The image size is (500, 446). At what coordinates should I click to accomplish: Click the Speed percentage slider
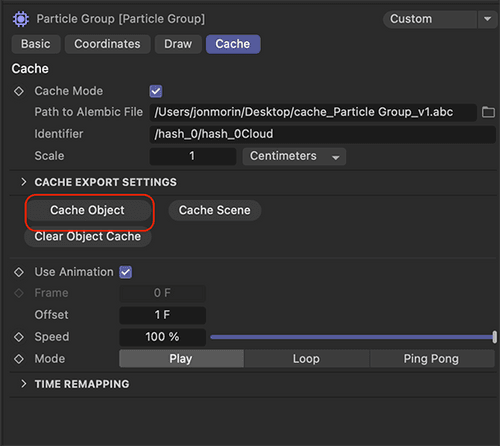pos(353,337)
